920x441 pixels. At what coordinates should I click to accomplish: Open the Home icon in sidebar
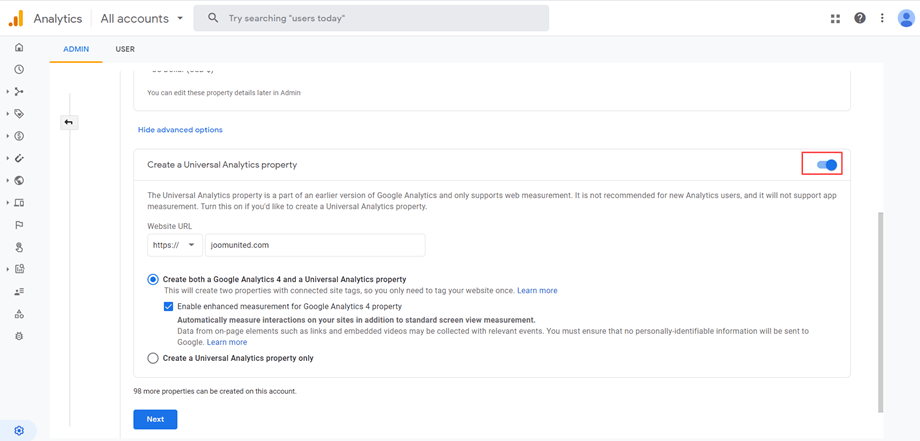click(19, 48)
